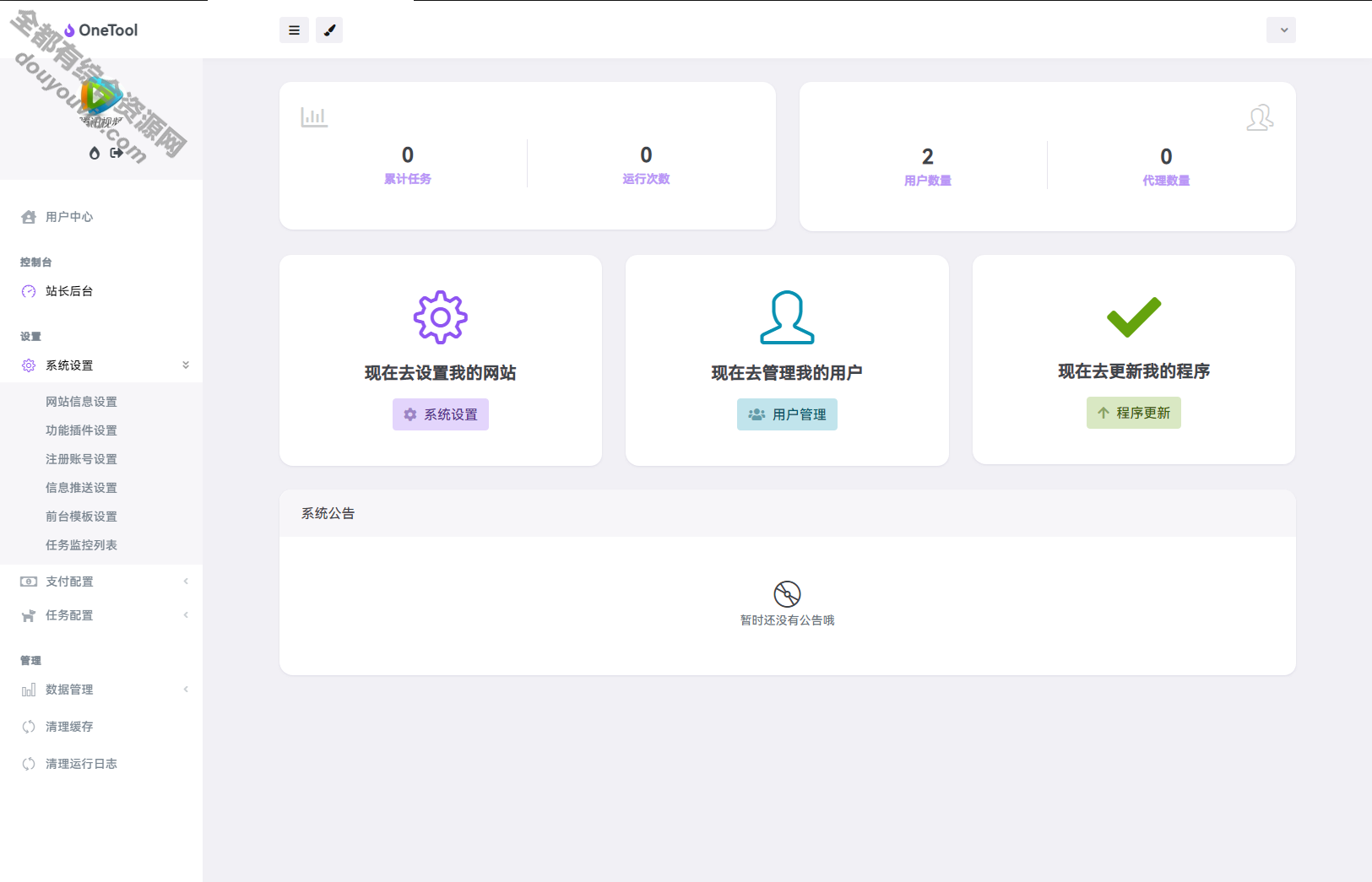Click the large green checkmark icon
1372x882 pixels.
click(1134, 317)
